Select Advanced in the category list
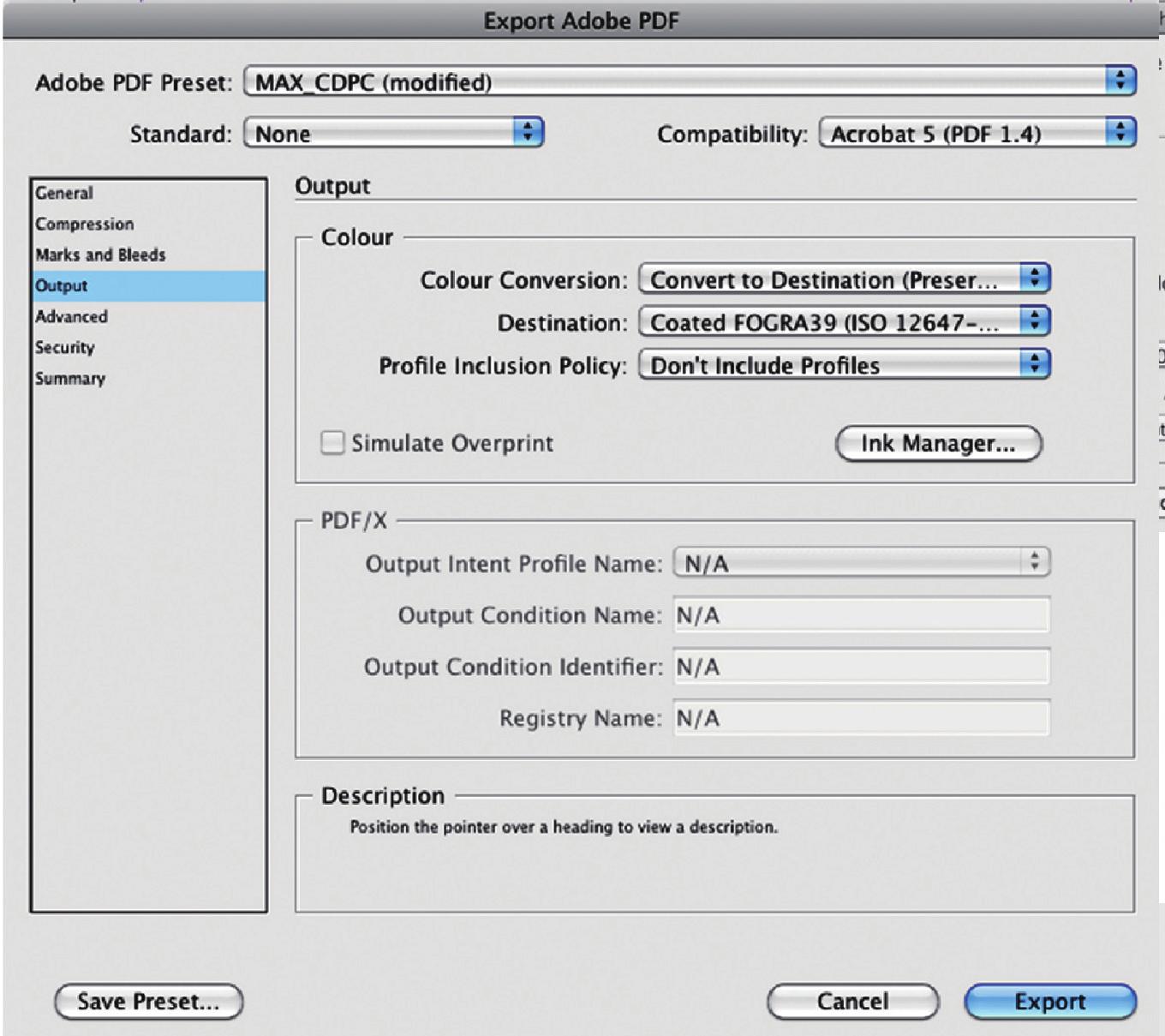The height and width of the screenshot is (1036, 1165). click(x=148, y=316)
